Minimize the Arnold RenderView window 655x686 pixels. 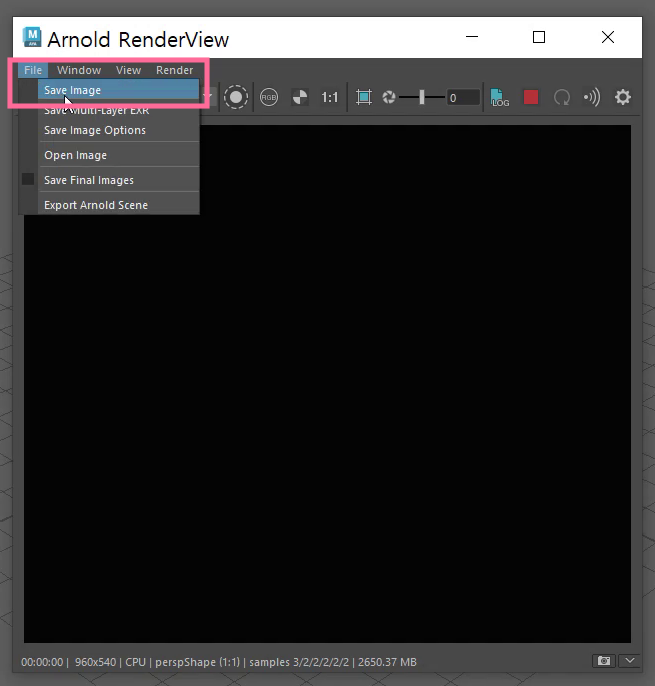[472, 37]
